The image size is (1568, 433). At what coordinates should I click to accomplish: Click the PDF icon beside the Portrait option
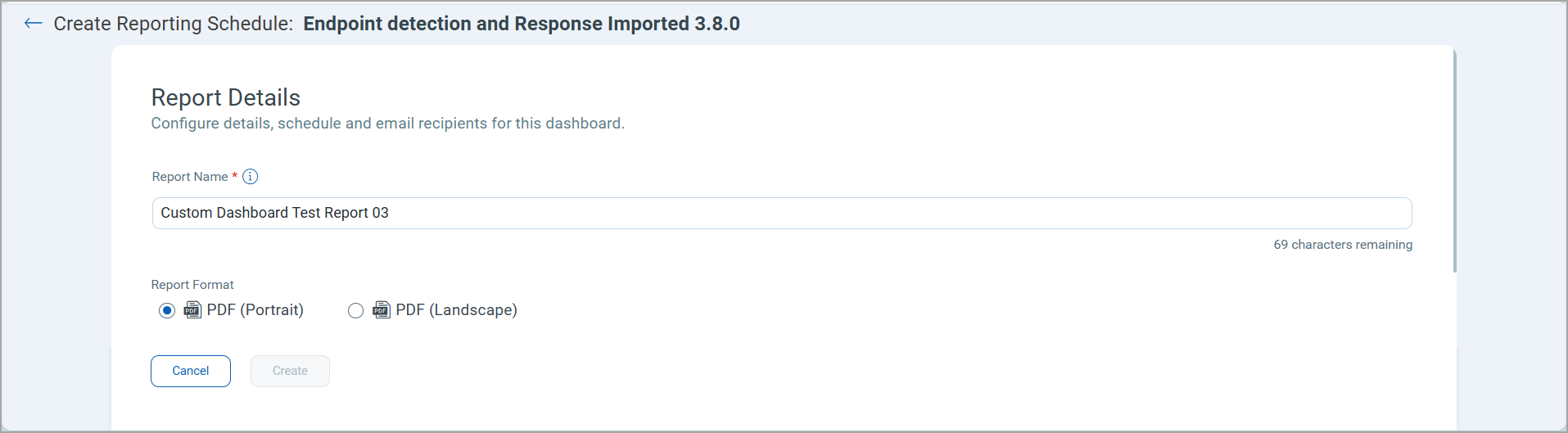(x=192, y=310)
